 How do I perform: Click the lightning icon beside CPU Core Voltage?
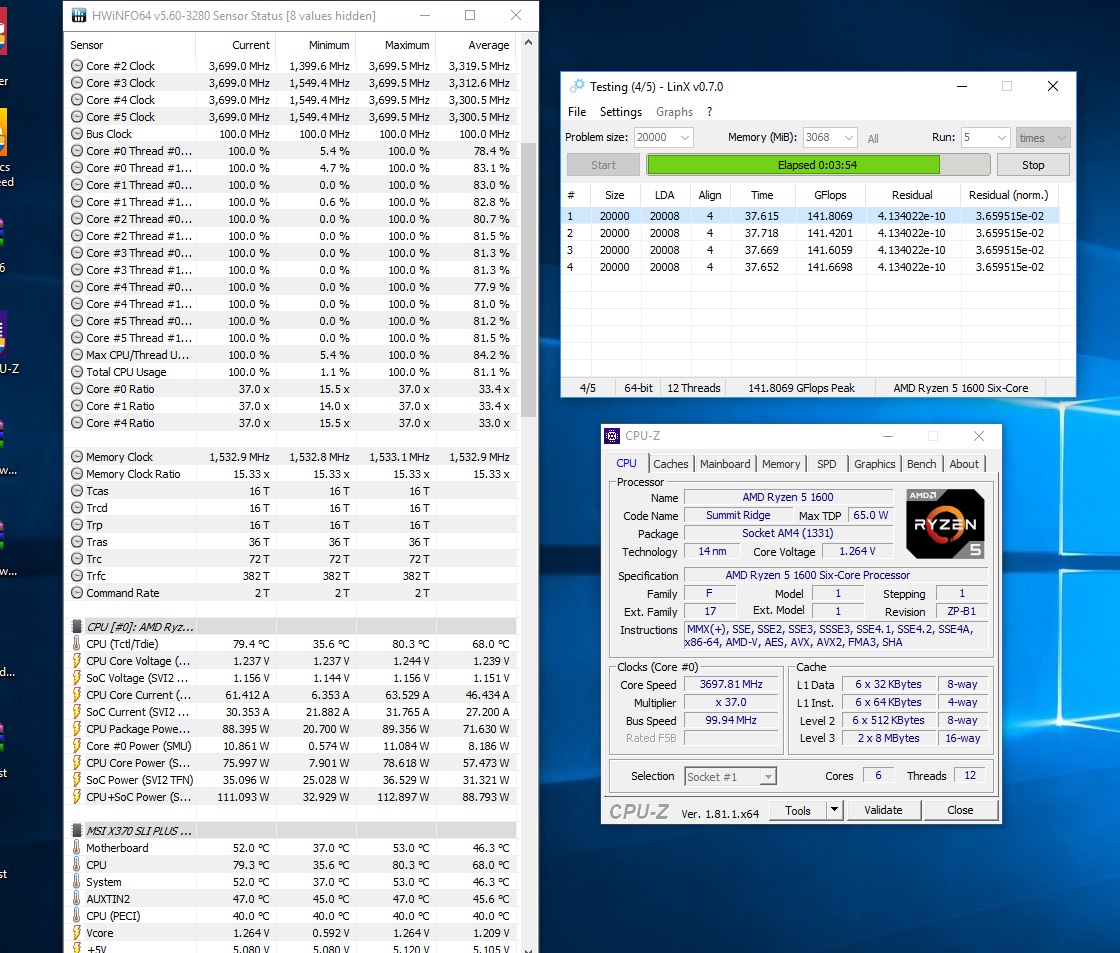tap(76, 661)
